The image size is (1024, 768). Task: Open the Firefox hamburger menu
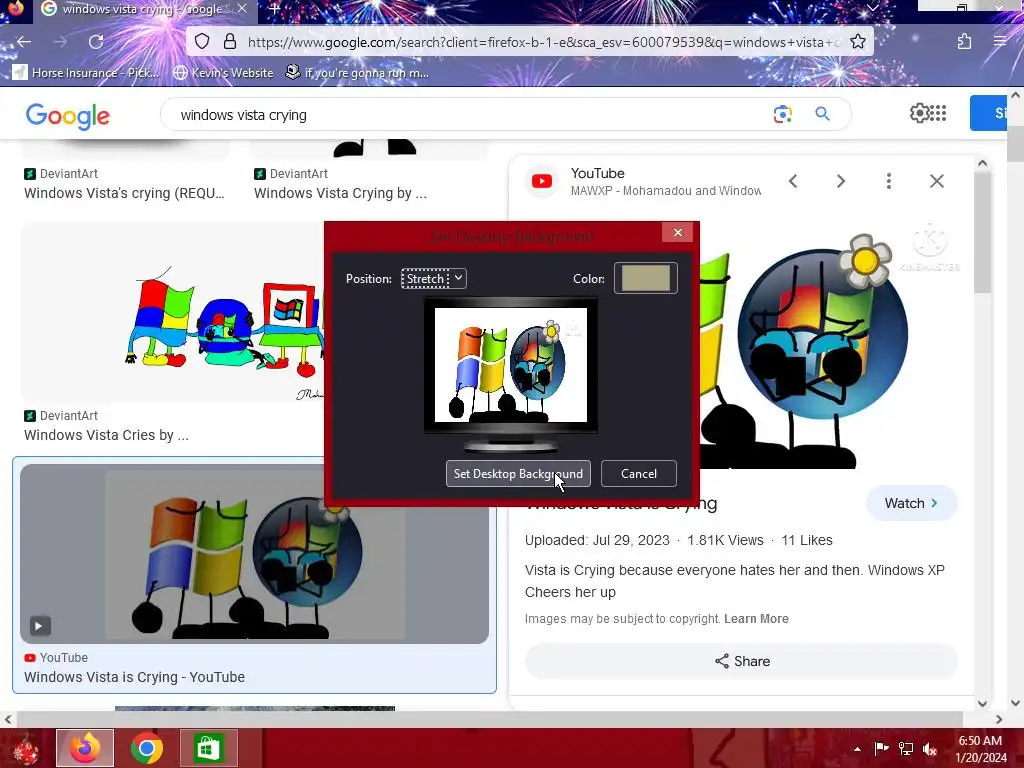1000,42
